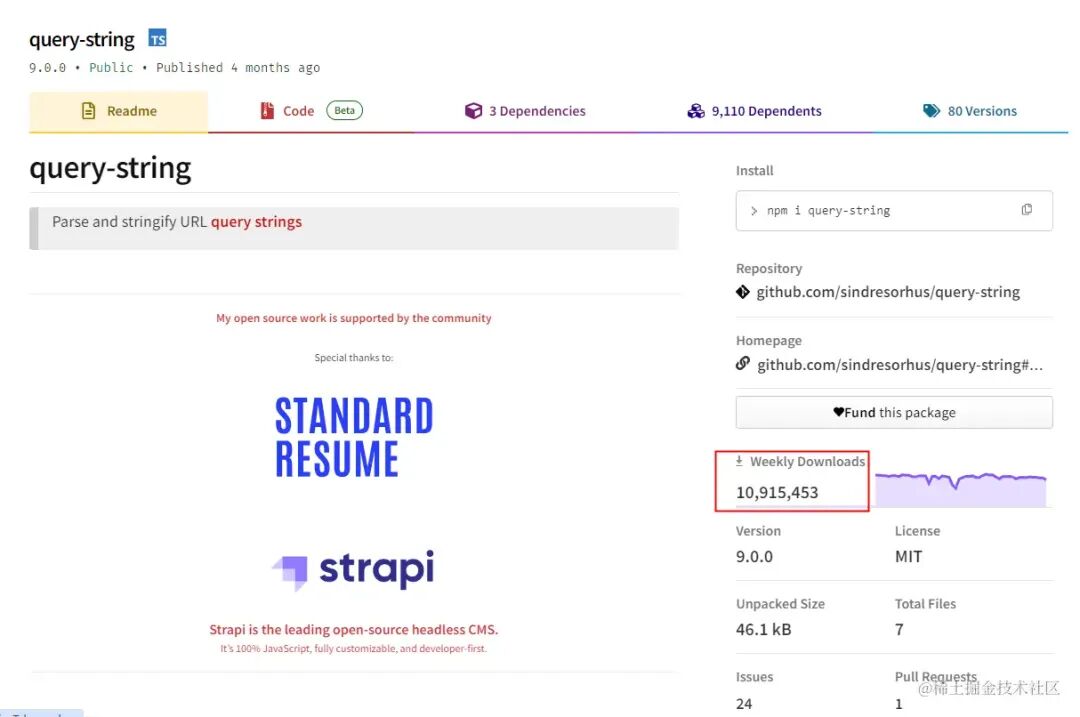1080x717 pixels.
Task: Copy the npm install command
Action: coord(1026,209)
